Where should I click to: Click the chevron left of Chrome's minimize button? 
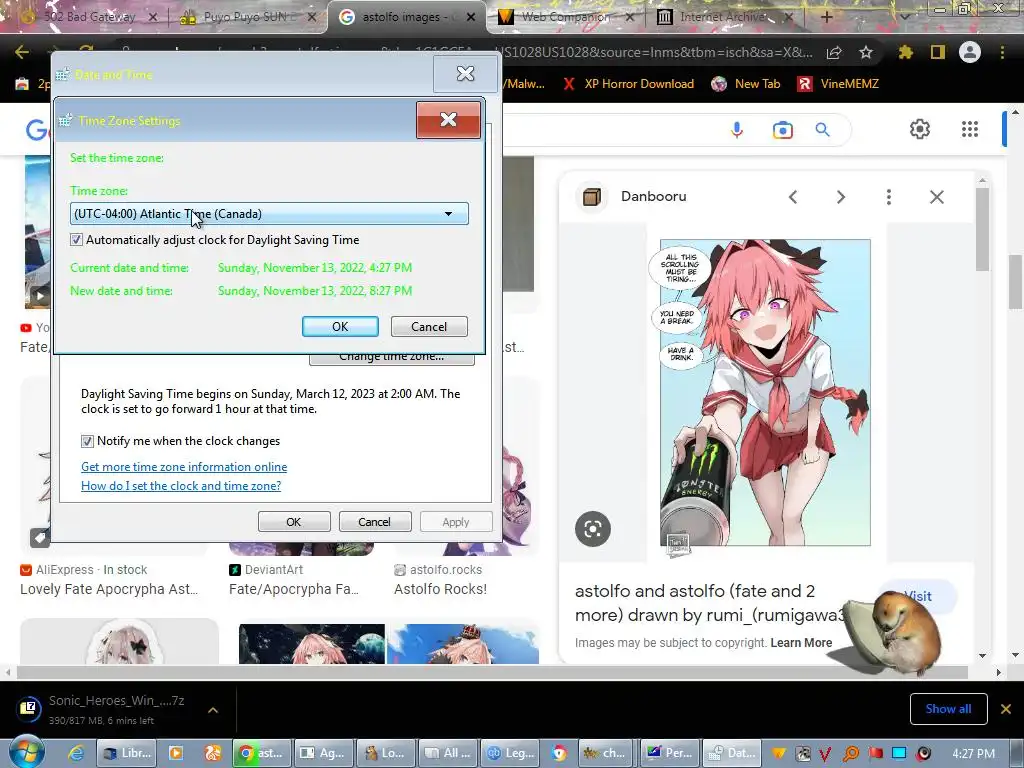[x=905, y=17]
